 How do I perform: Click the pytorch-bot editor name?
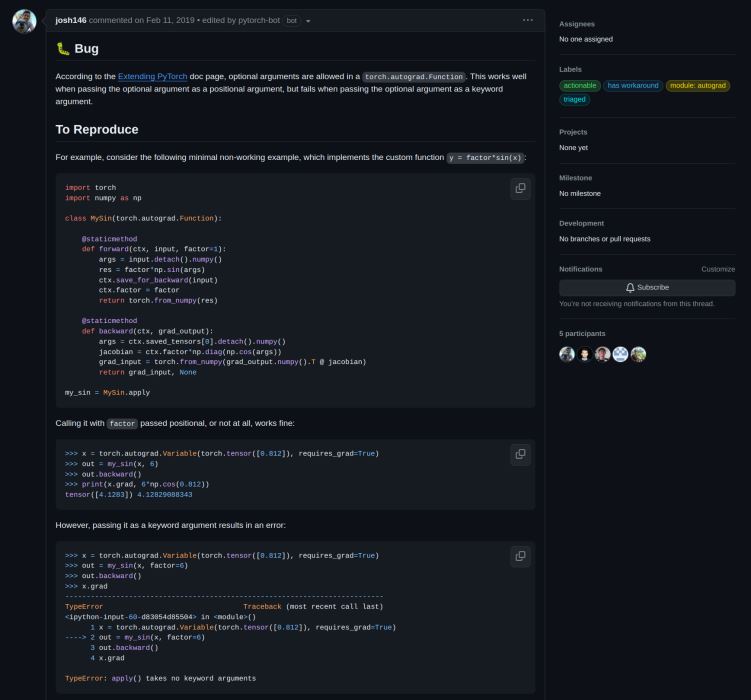(259, 20)
